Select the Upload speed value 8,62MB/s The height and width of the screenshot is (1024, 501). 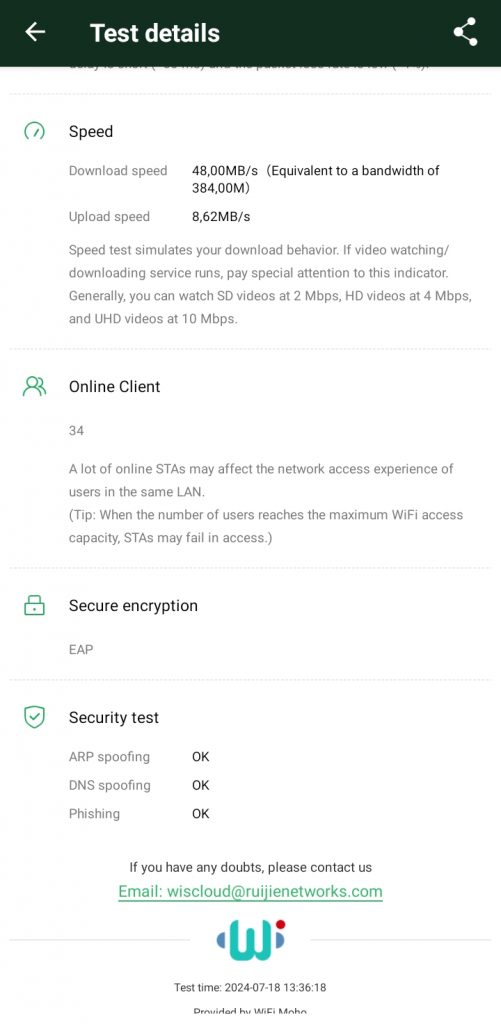221,217
